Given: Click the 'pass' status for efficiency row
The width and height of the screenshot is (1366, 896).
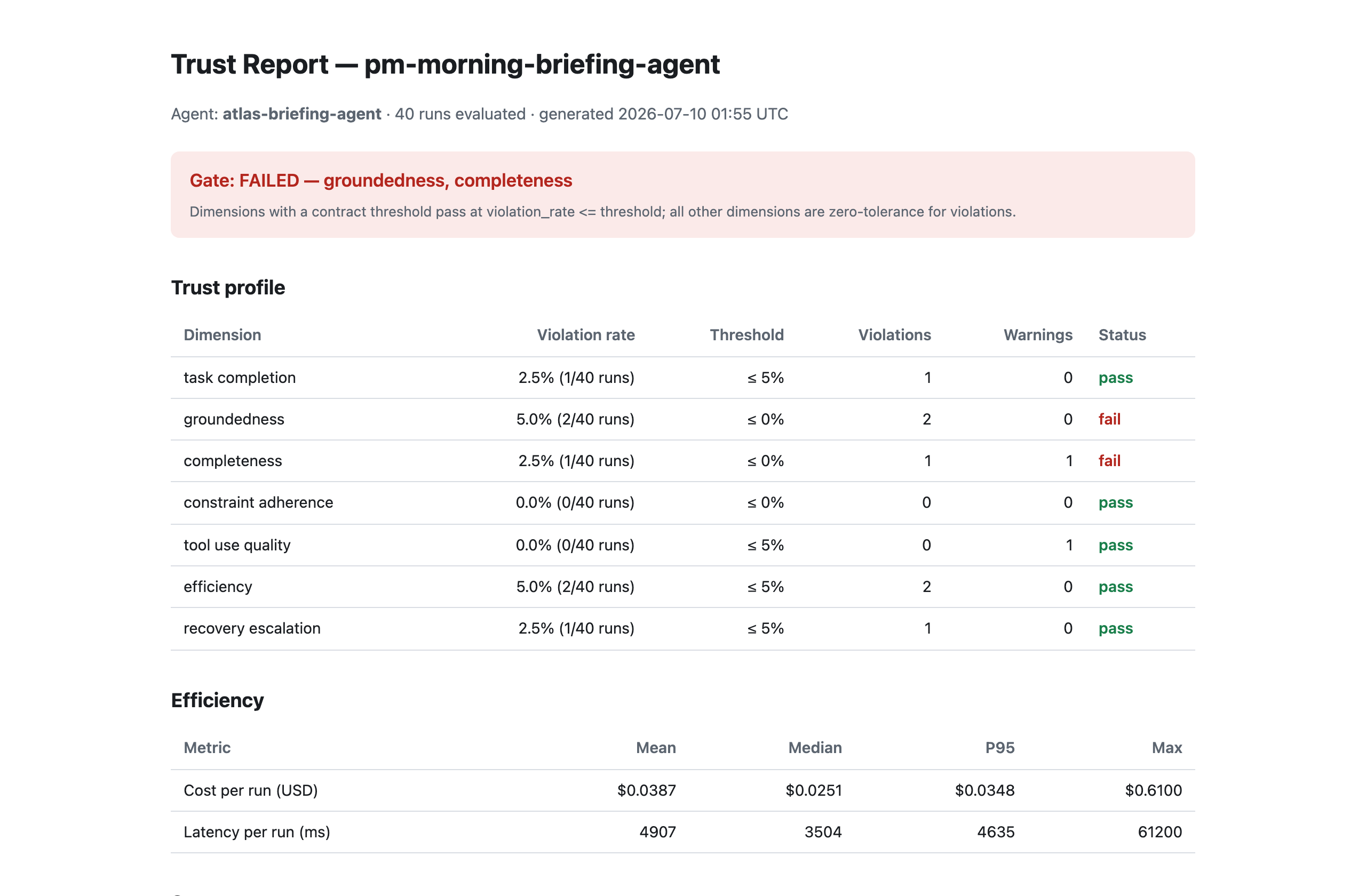Looking at the screenshot, I should [1115, 586].
